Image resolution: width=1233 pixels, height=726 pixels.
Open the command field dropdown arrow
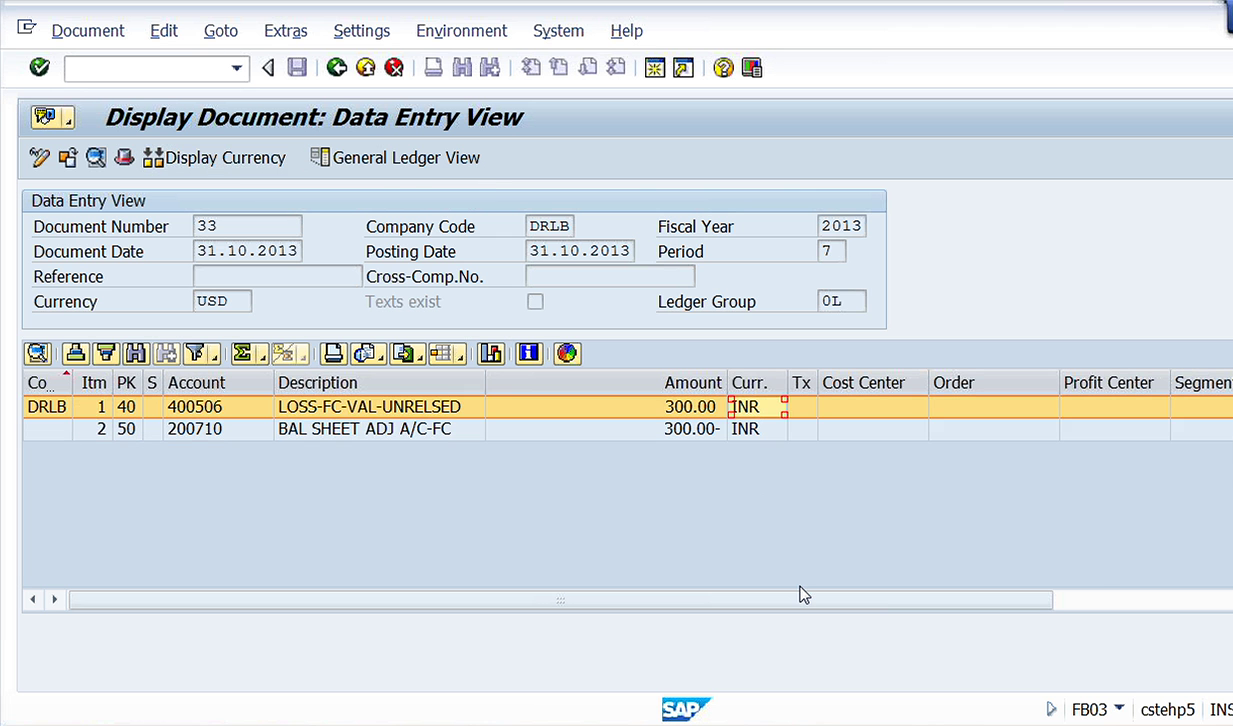[x=237, y=68]
